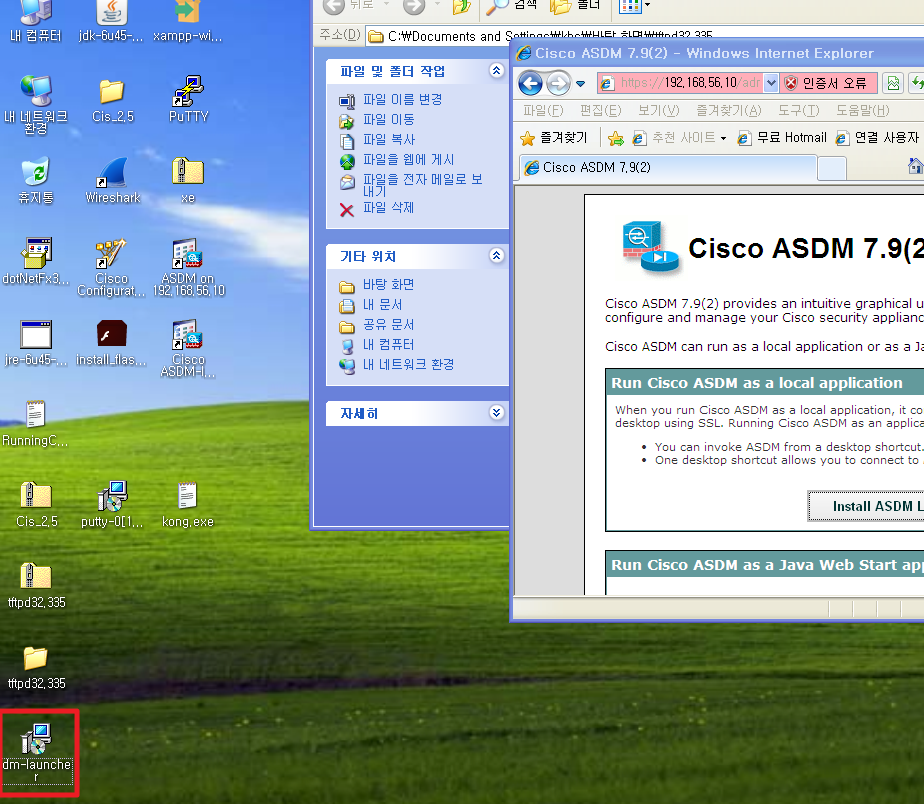The width and height of the screenshot is (924, 804).
Task: Click 파일을 웹에 게시 link
Action: pyautogui.click(x=408, y=160)
